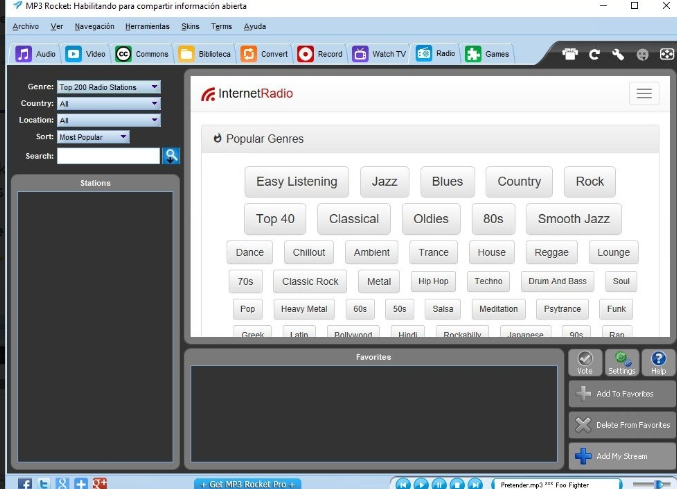Click into the Search input field
This screenshot has width=677, height=489.
[108, 156]
